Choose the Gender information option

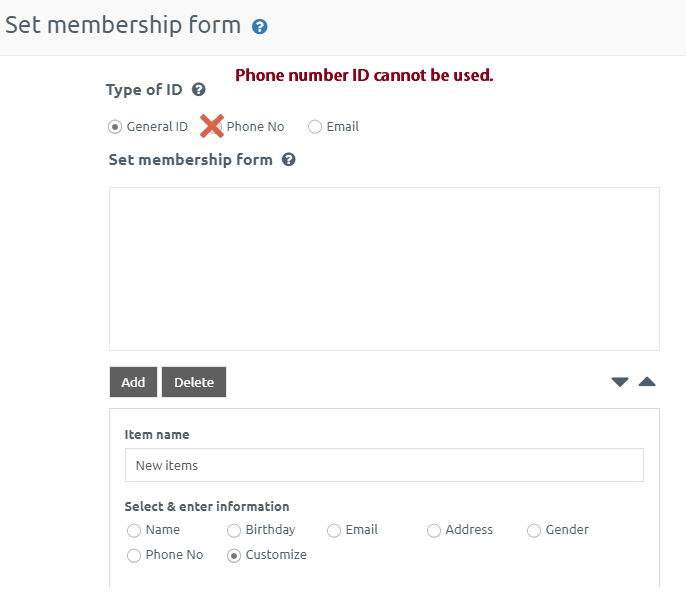coord(534,530)
